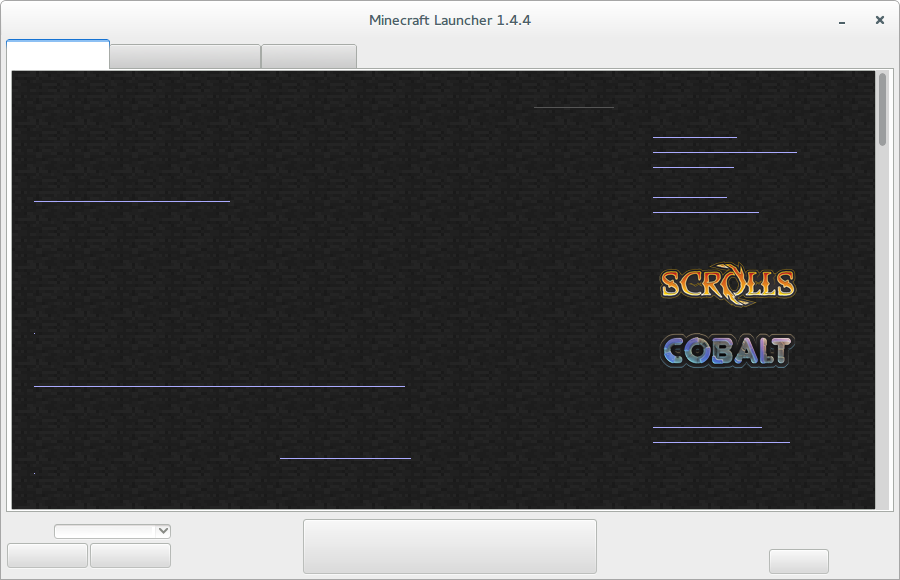900x580 pixels.
Task: Switch to the third, rightmost tab
Action: [x=308, y=57]
